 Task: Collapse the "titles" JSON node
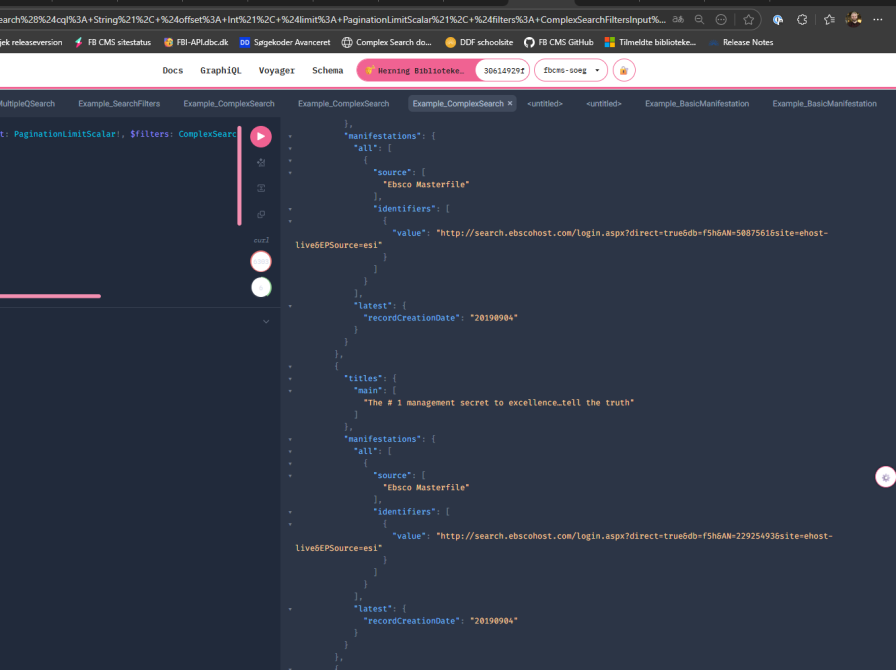click(x=290, y=378)
